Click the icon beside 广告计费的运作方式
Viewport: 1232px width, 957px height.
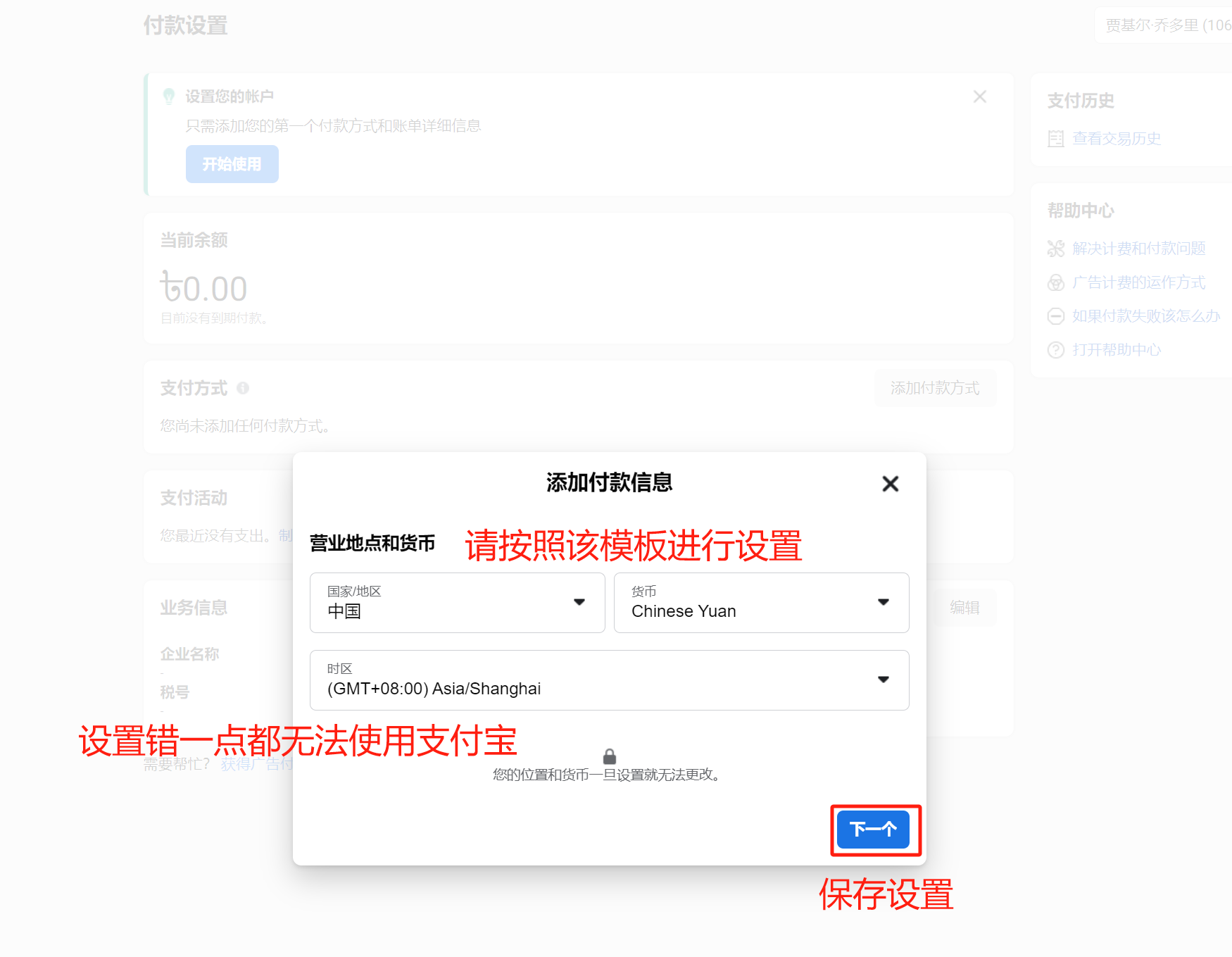[1055, 282]
